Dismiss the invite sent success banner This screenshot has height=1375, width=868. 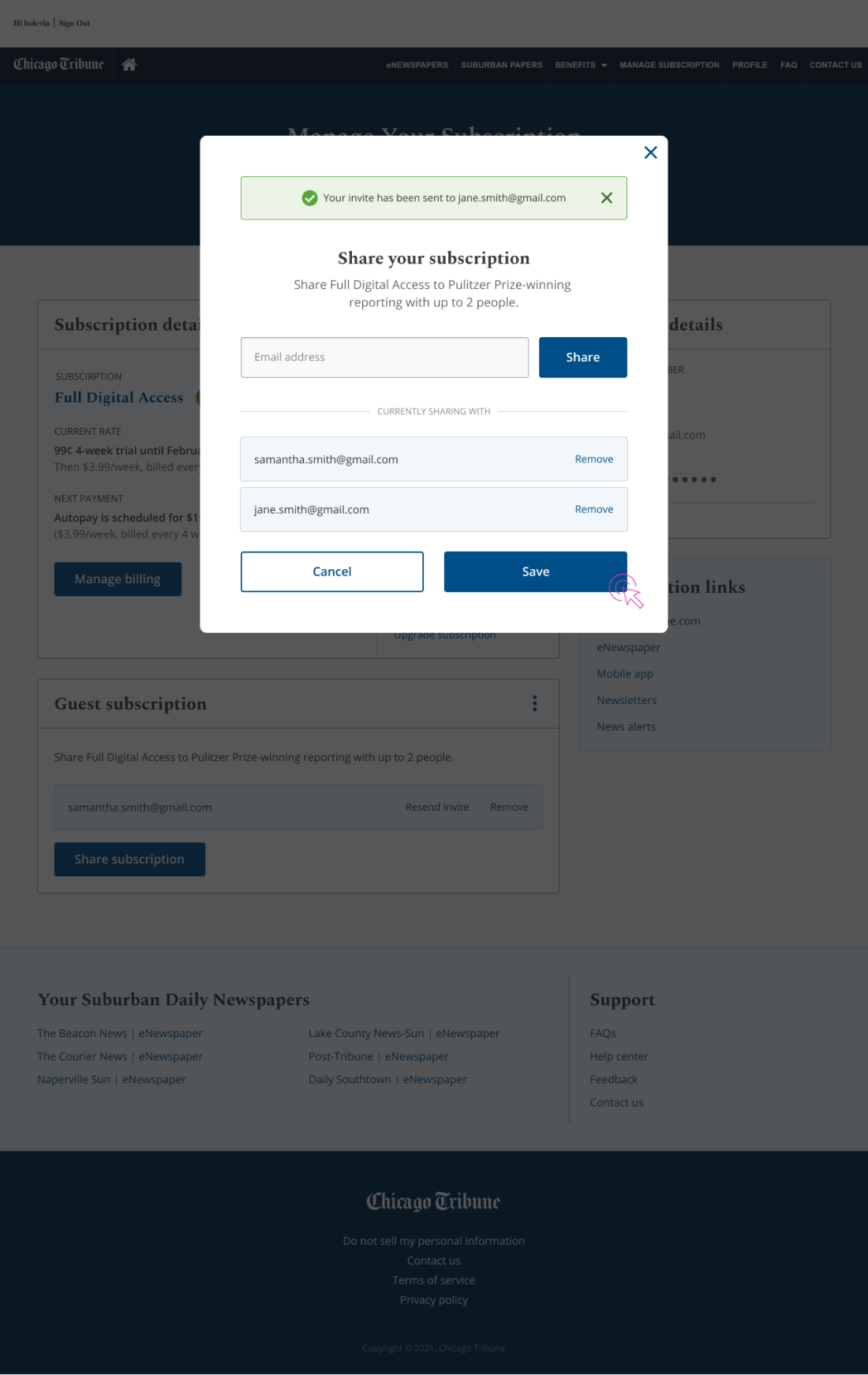point(606,198)
